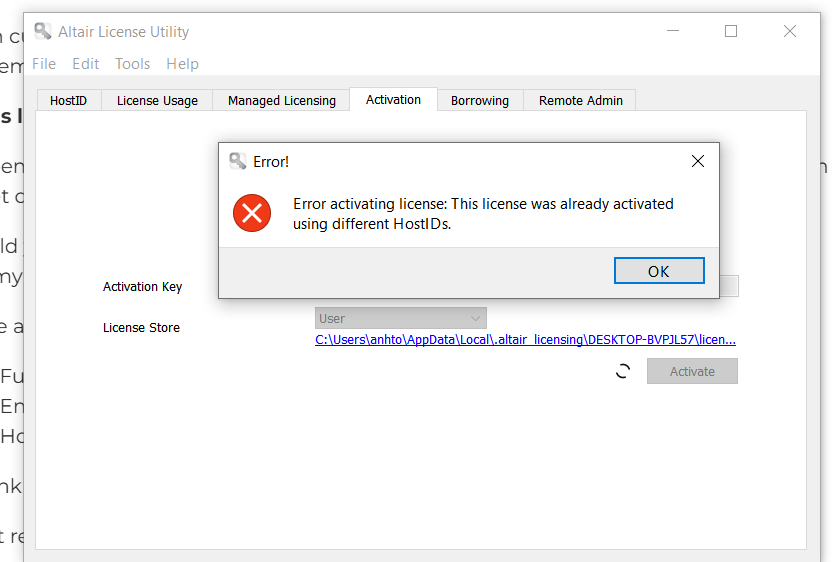Open the Managed Licensing tab
832x562 pixels.
pyautogui.click(x=282, y=100)
